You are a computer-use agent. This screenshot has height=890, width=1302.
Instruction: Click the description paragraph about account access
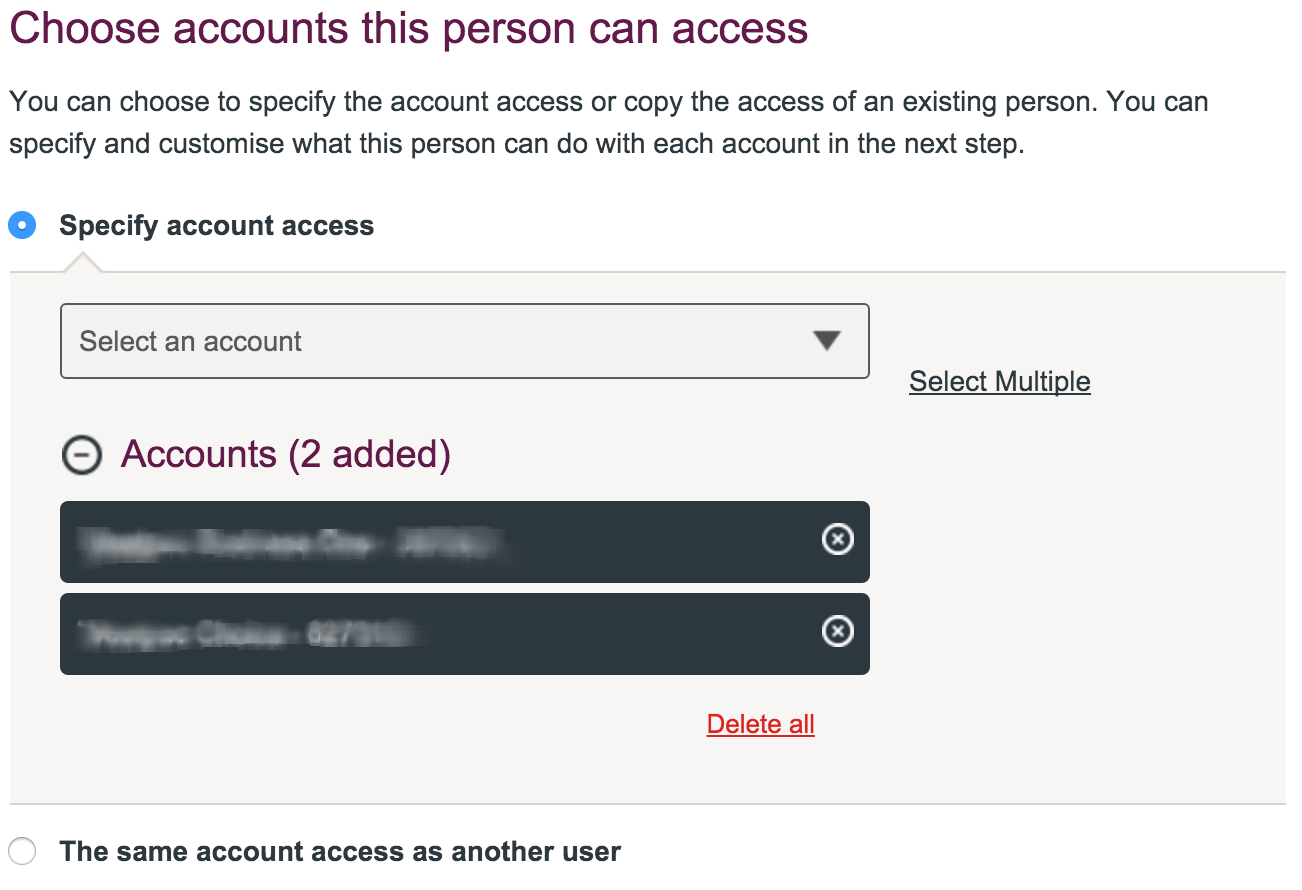tap(608, 123)
